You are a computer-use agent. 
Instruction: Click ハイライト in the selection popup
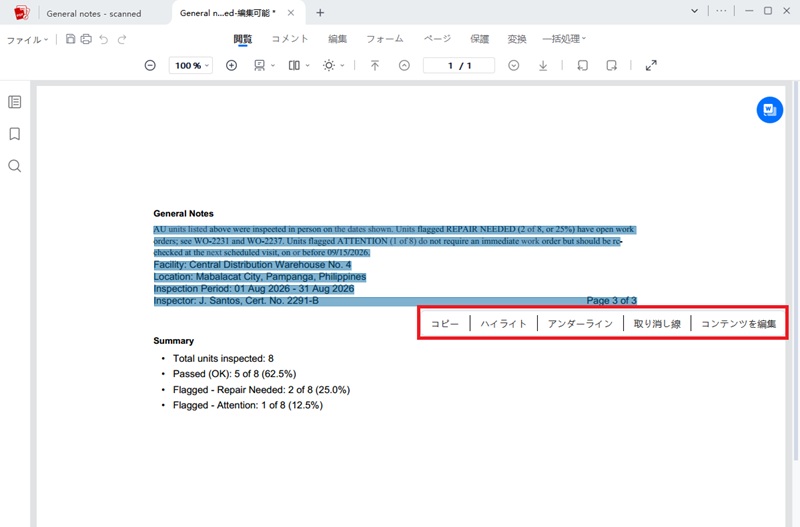coord(503,323)
